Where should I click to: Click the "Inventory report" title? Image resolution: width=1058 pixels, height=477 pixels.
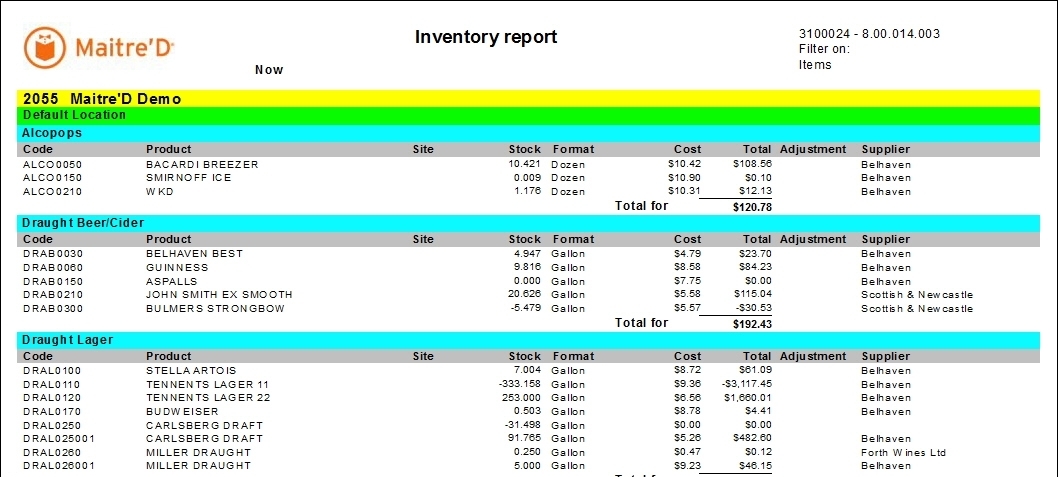(x=486, y=38)
